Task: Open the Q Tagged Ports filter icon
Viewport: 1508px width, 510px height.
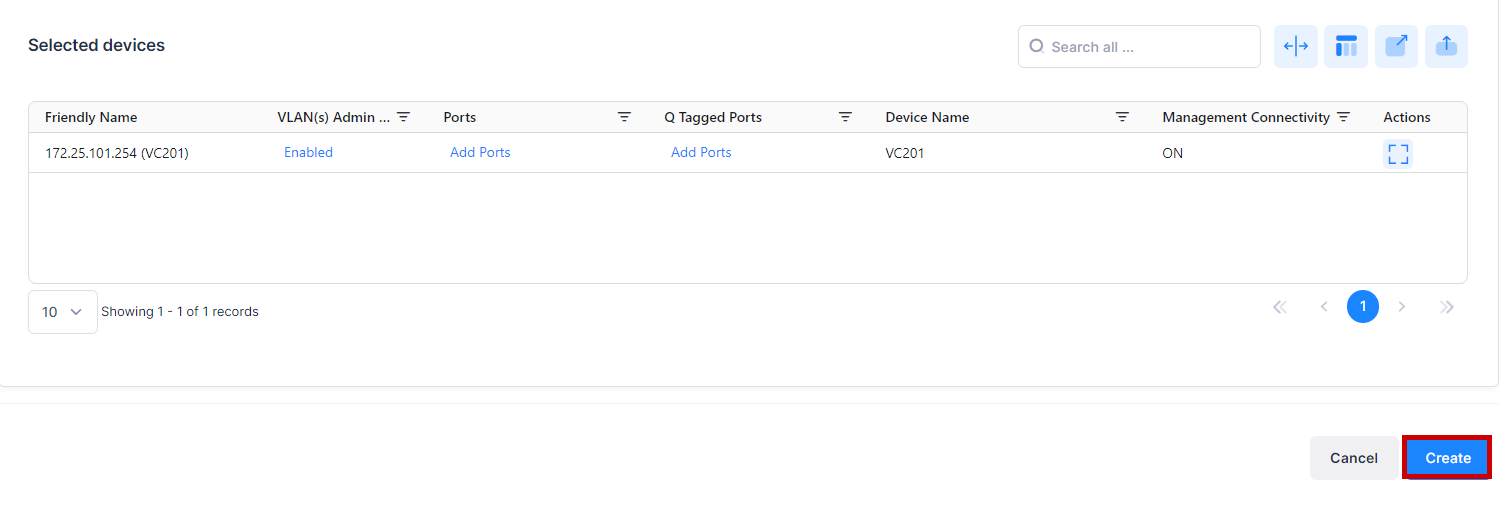Action: point(845,117)
